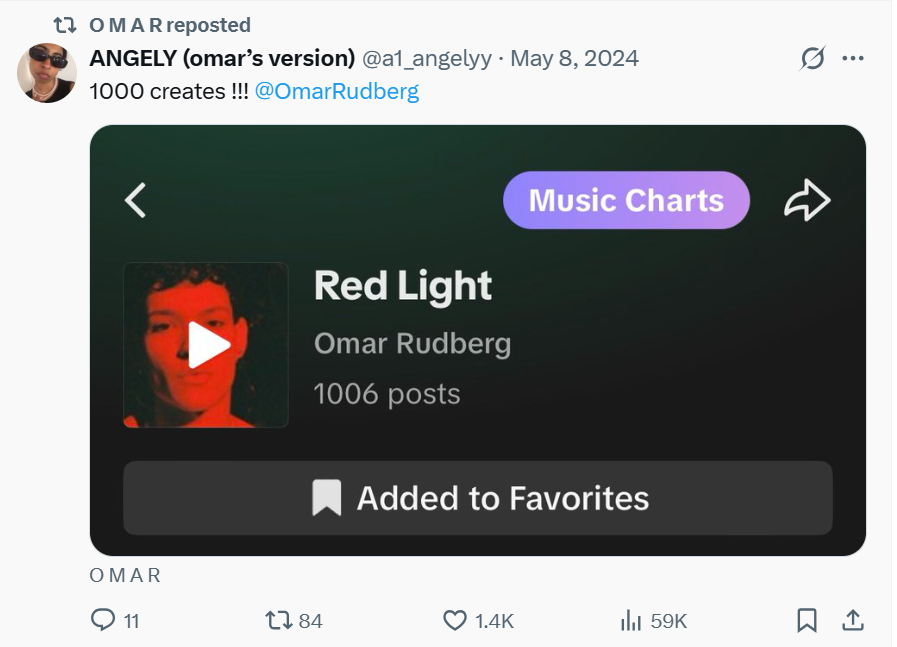Like the post with the heart icon

[455, 621]
